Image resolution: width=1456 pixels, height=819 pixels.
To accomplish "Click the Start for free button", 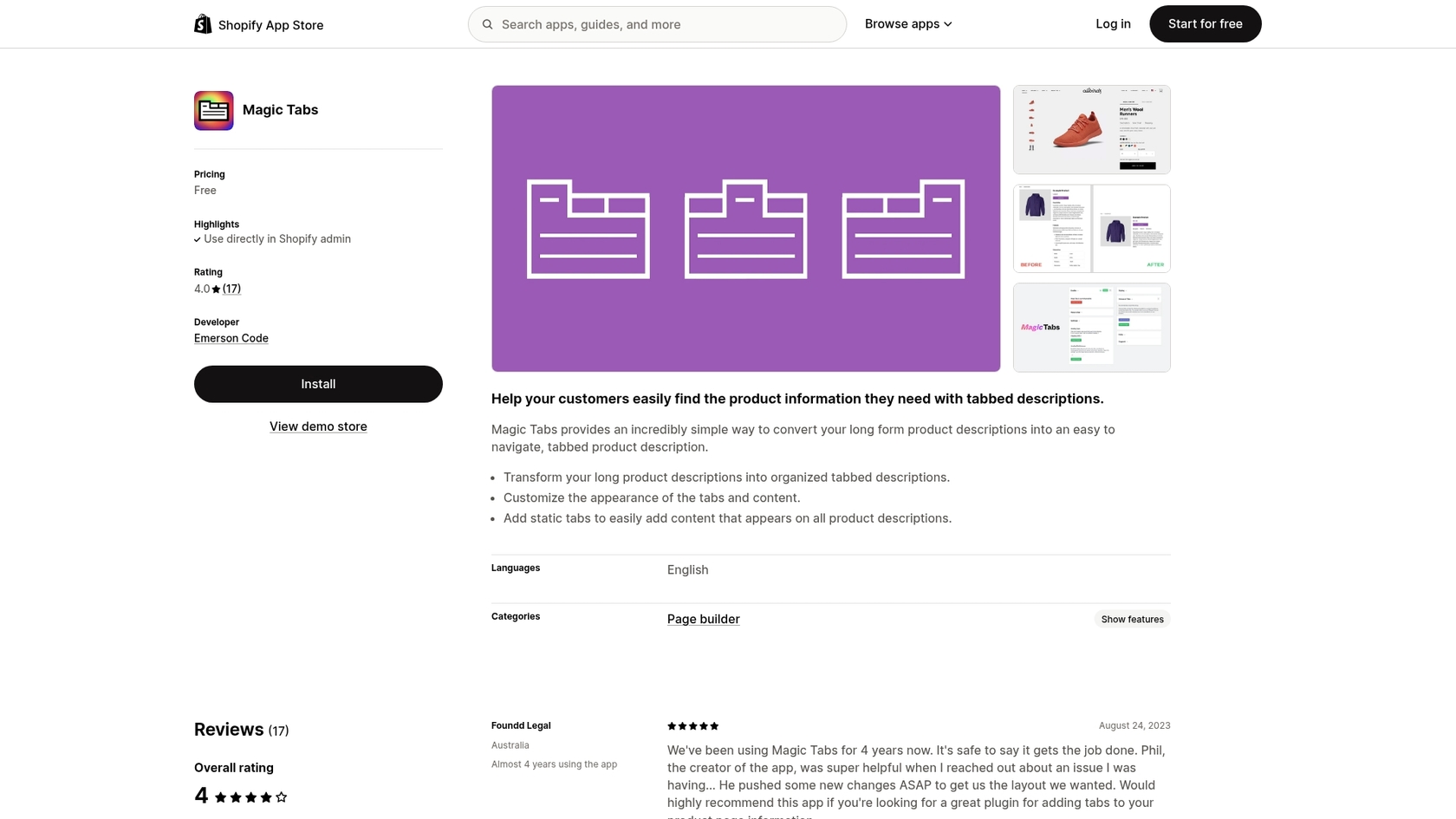I will 1205,23.
